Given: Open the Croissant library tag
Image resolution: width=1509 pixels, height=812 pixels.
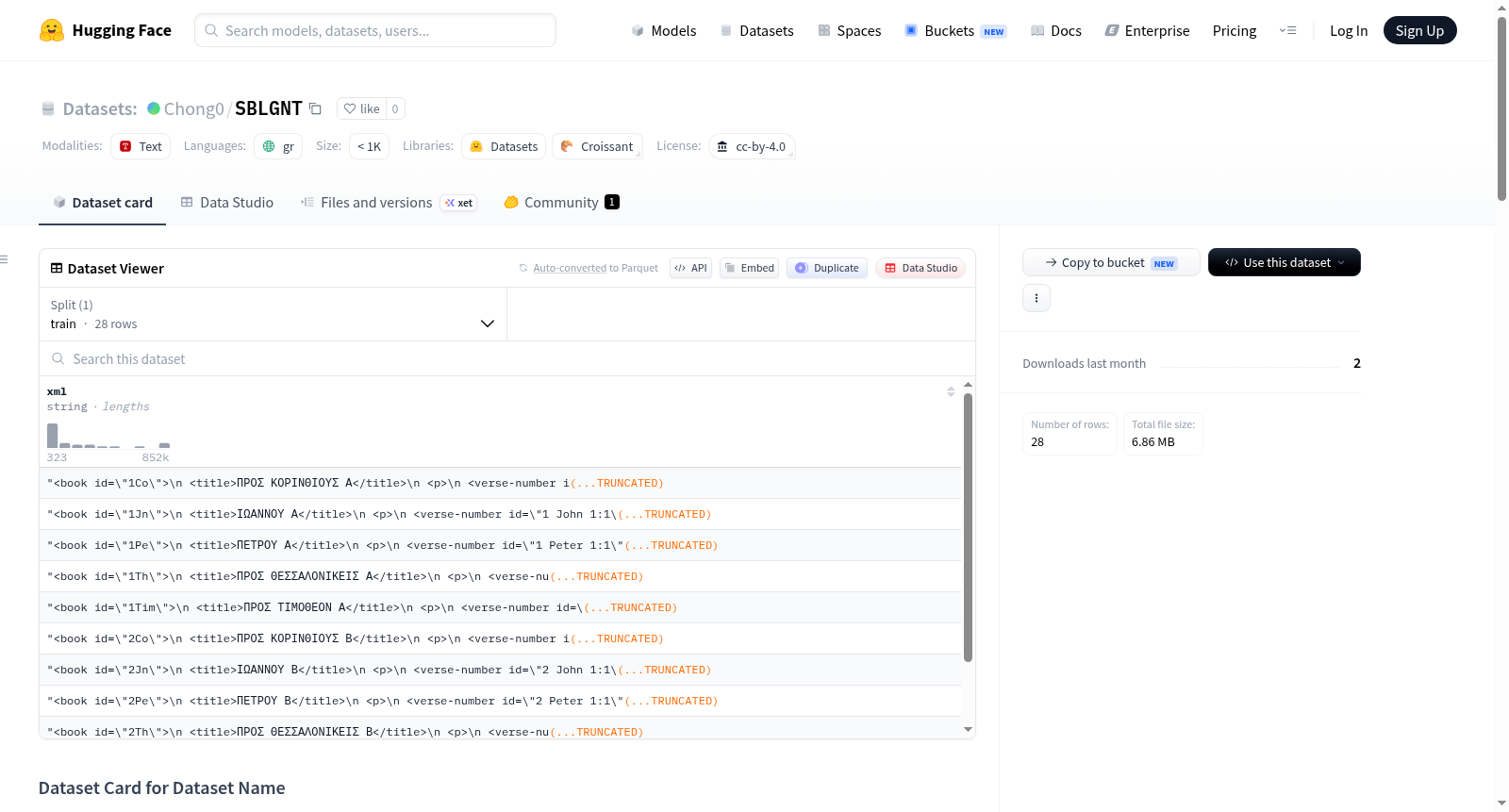Looking at the screenshot, I should point(597,146).
